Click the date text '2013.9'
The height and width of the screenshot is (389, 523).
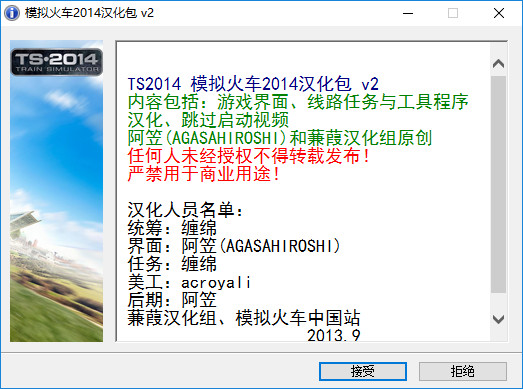point(334,335)
